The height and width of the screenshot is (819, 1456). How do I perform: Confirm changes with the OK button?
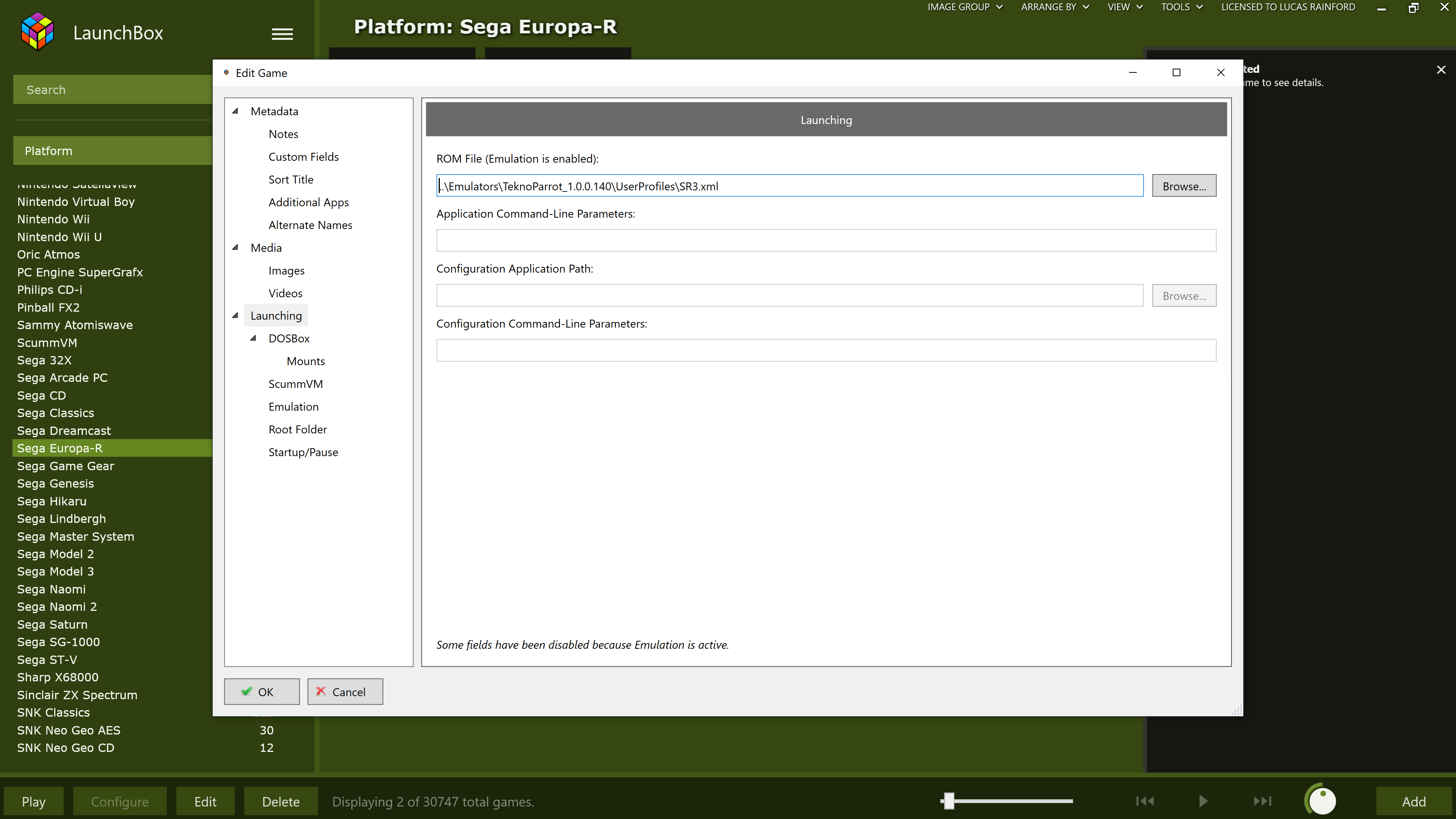[x=262, y=692]
